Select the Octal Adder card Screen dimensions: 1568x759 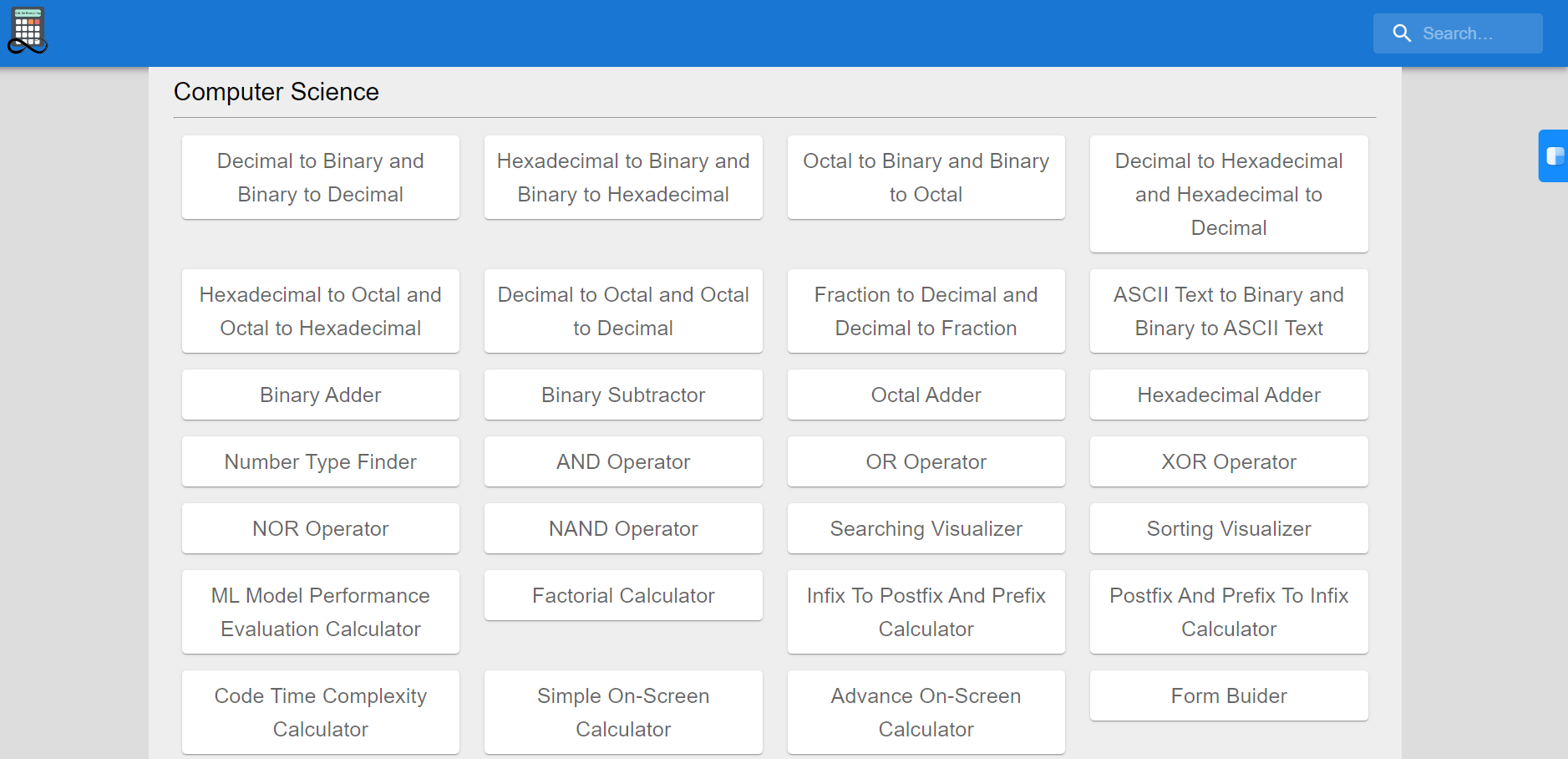pyautogui.click(x=926, y=395)
